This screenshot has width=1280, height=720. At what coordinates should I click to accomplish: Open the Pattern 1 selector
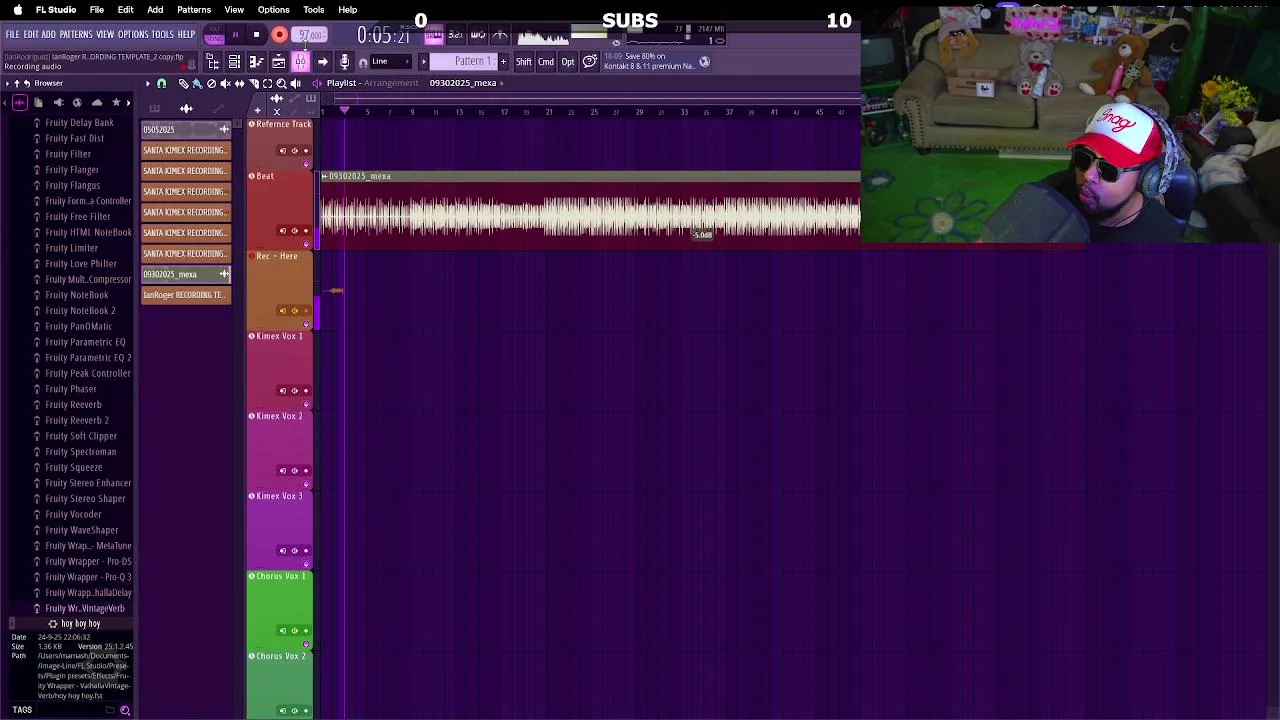coord(472,62)
